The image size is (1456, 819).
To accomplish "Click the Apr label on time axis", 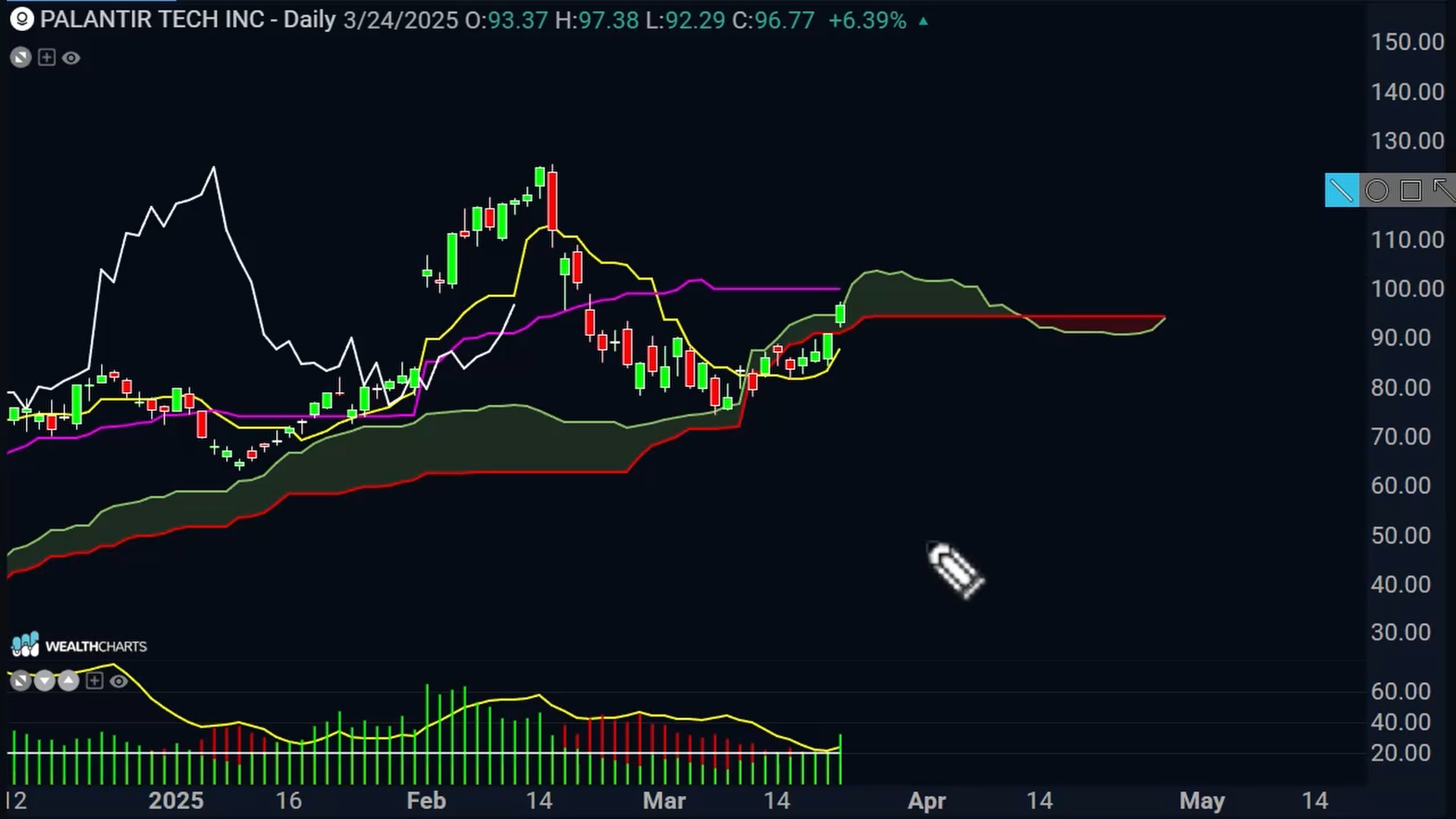I will click(927, 801).
